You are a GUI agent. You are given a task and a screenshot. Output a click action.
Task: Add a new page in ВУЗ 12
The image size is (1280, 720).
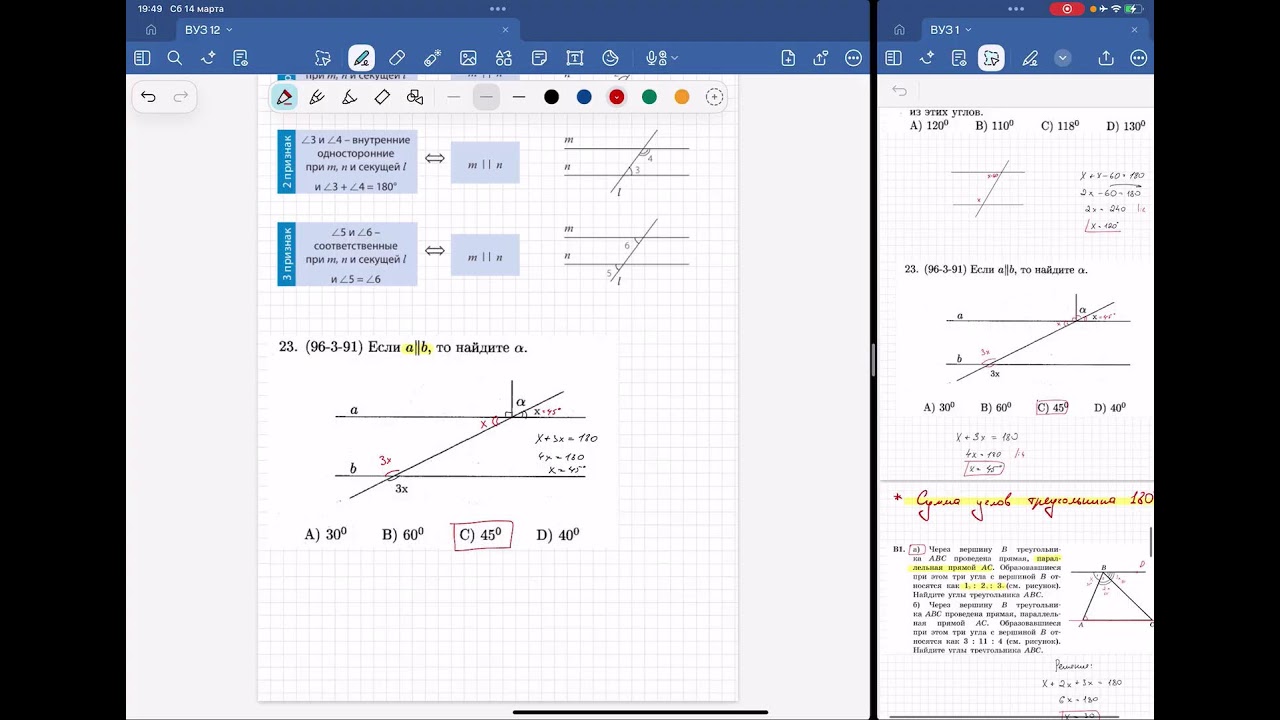788,58
